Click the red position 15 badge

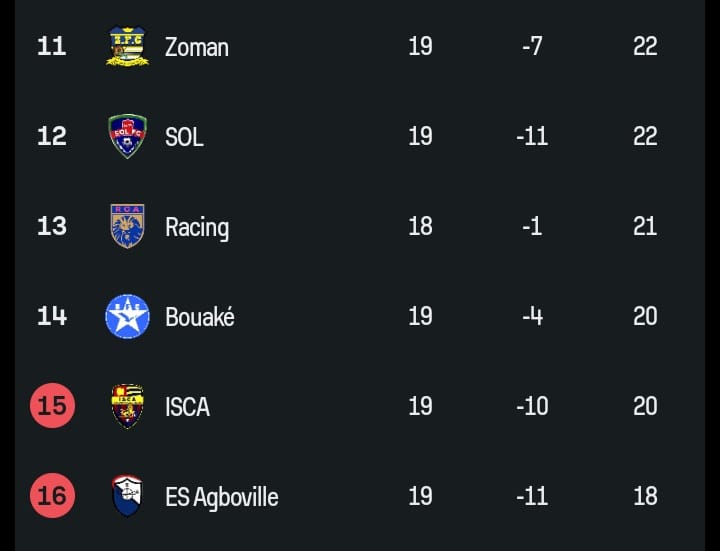click(x=52, y=406)
